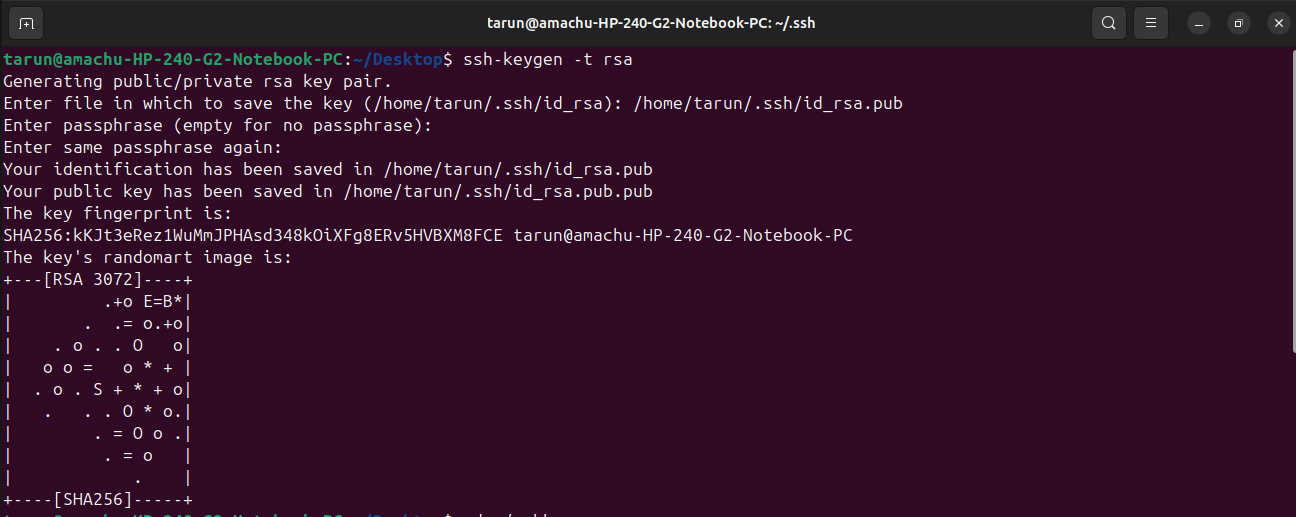Click the search magnifier icon
The image size is (1296, 517).
coord(1108,22)
